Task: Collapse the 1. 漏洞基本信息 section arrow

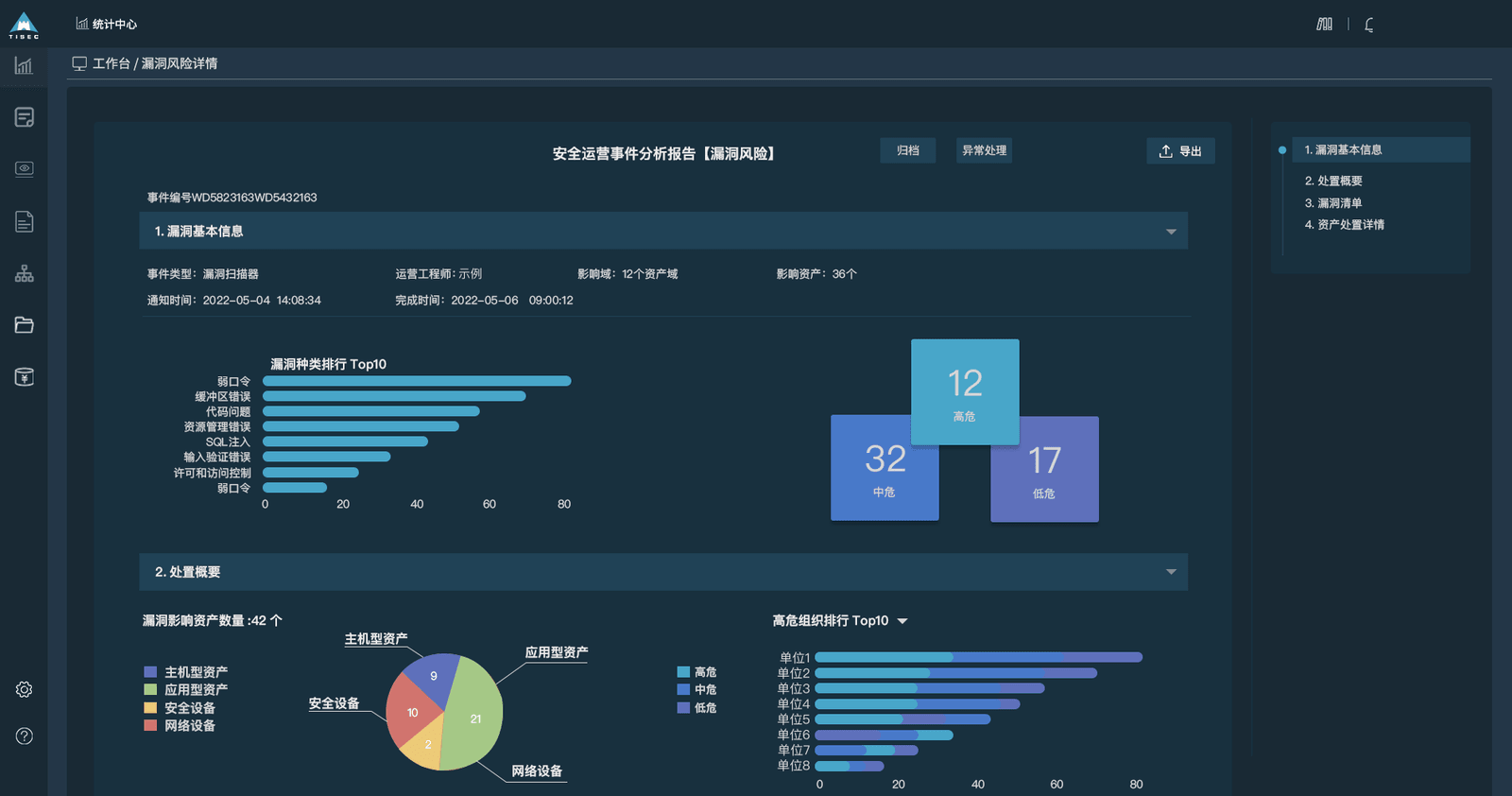Action: tap(1171, 232)
